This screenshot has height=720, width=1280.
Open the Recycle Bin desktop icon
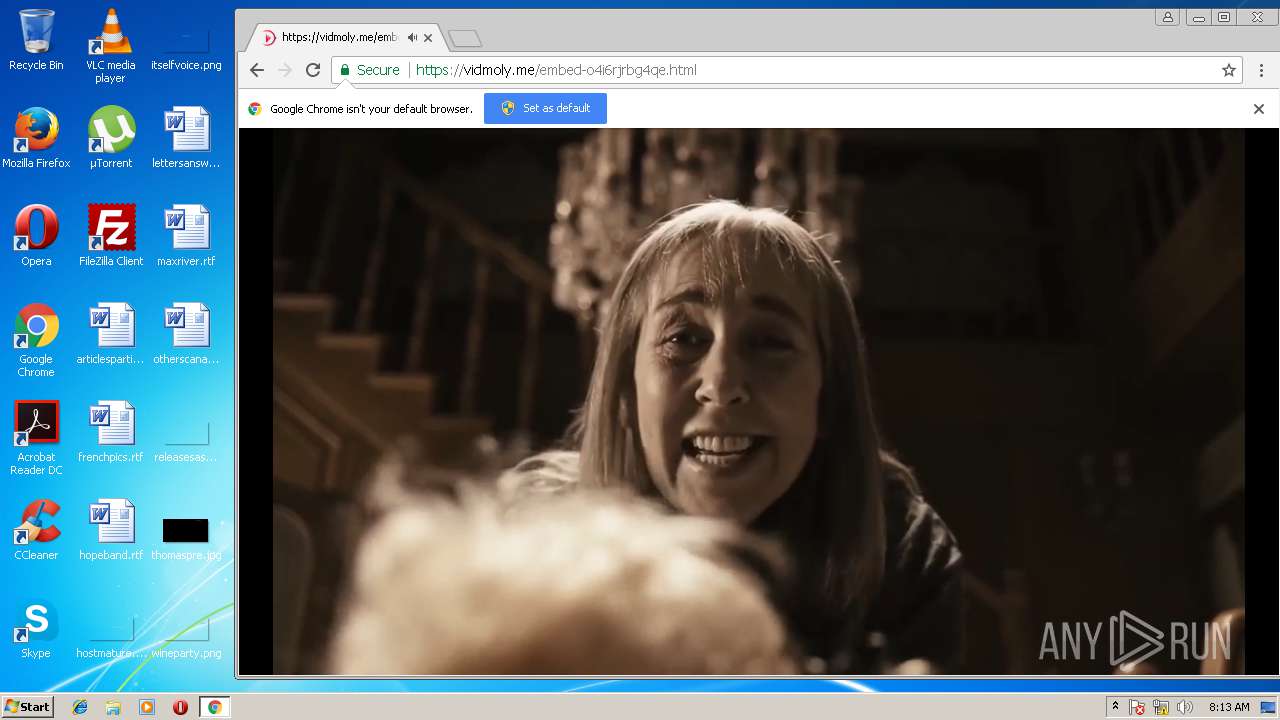click(36, 40)
